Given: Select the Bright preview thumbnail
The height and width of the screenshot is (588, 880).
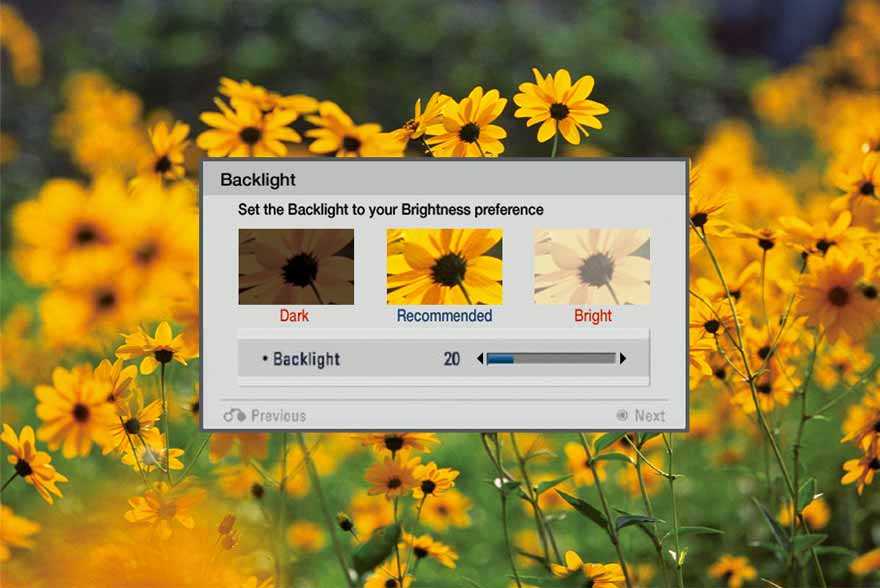Looking at the screenshot, I should tap(592, 266).
